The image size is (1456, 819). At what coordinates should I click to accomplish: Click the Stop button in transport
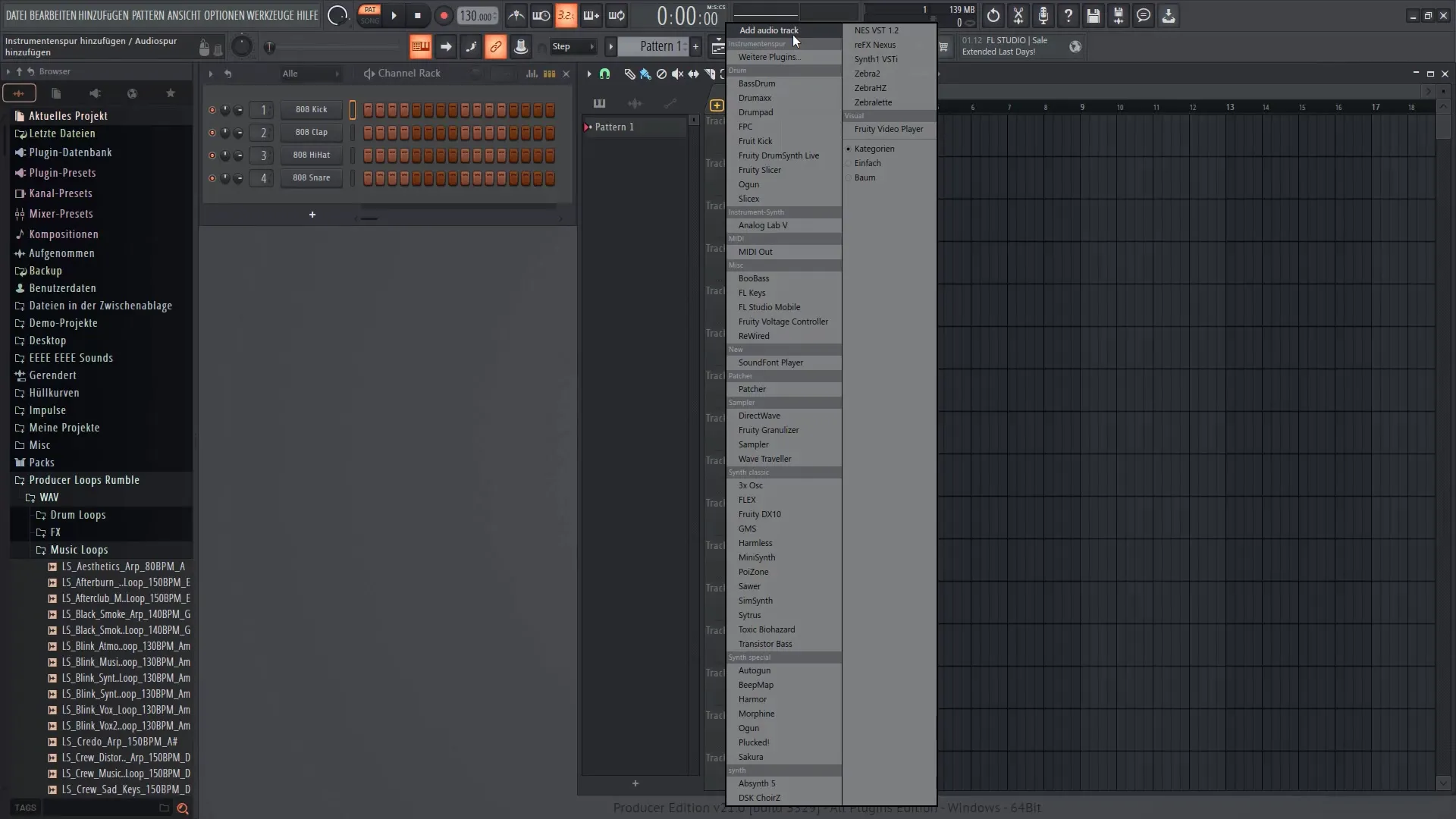click(x=417, y=15)
